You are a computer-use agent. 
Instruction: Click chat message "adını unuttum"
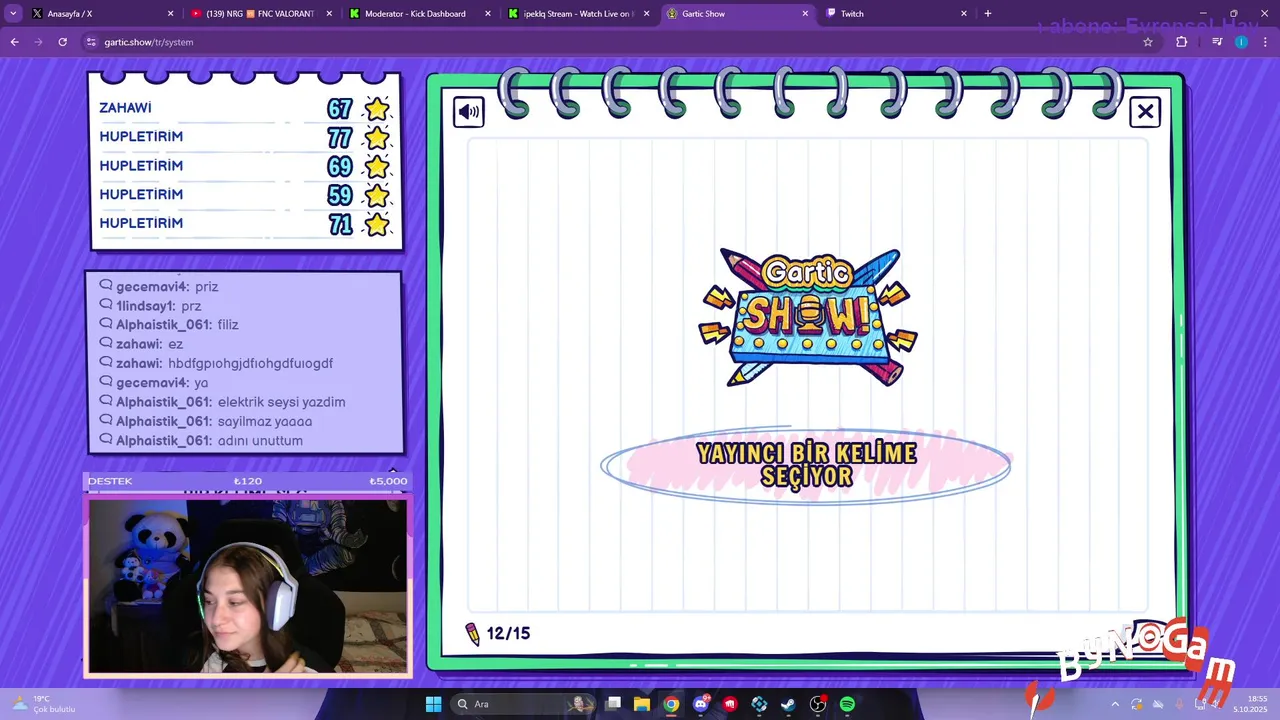pos(260,441)
